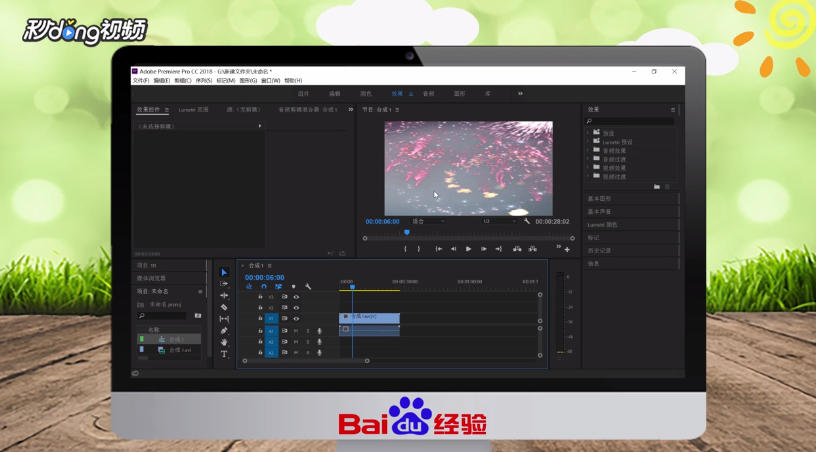This screenshot has width=816, height=452.
Task: Click the Mark In brace button
Action: click(405, 249)
